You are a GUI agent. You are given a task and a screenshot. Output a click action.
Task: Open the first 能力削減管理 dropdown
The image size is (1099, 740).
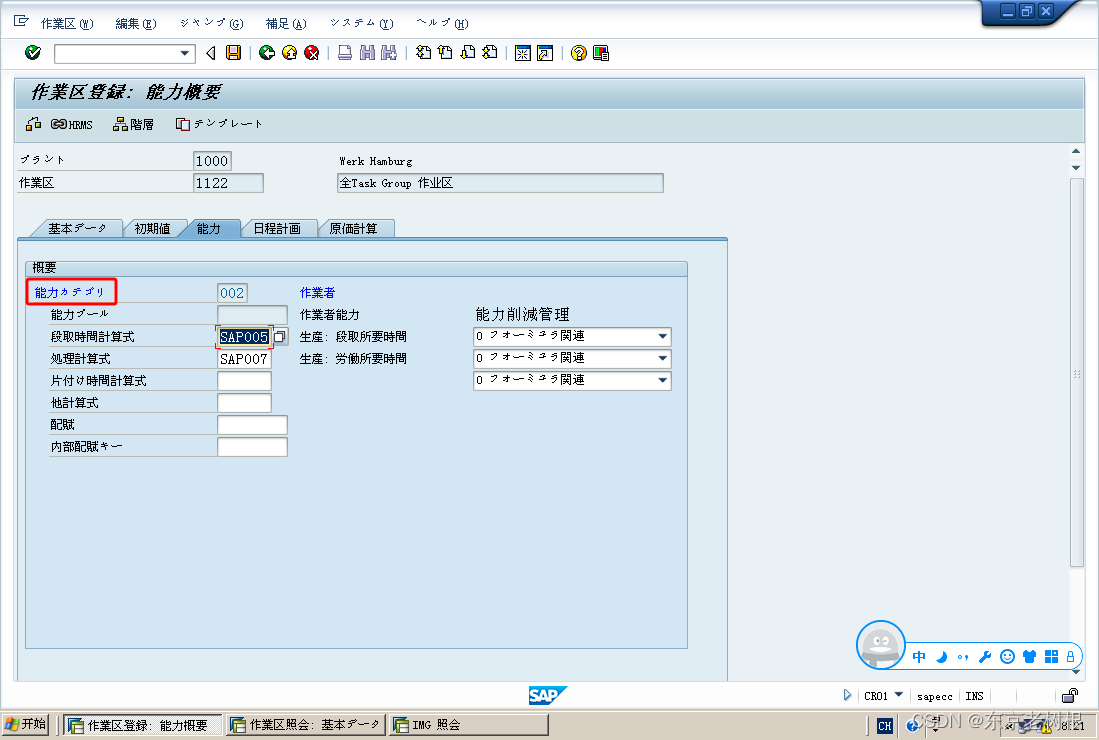(x=662, y=336)
